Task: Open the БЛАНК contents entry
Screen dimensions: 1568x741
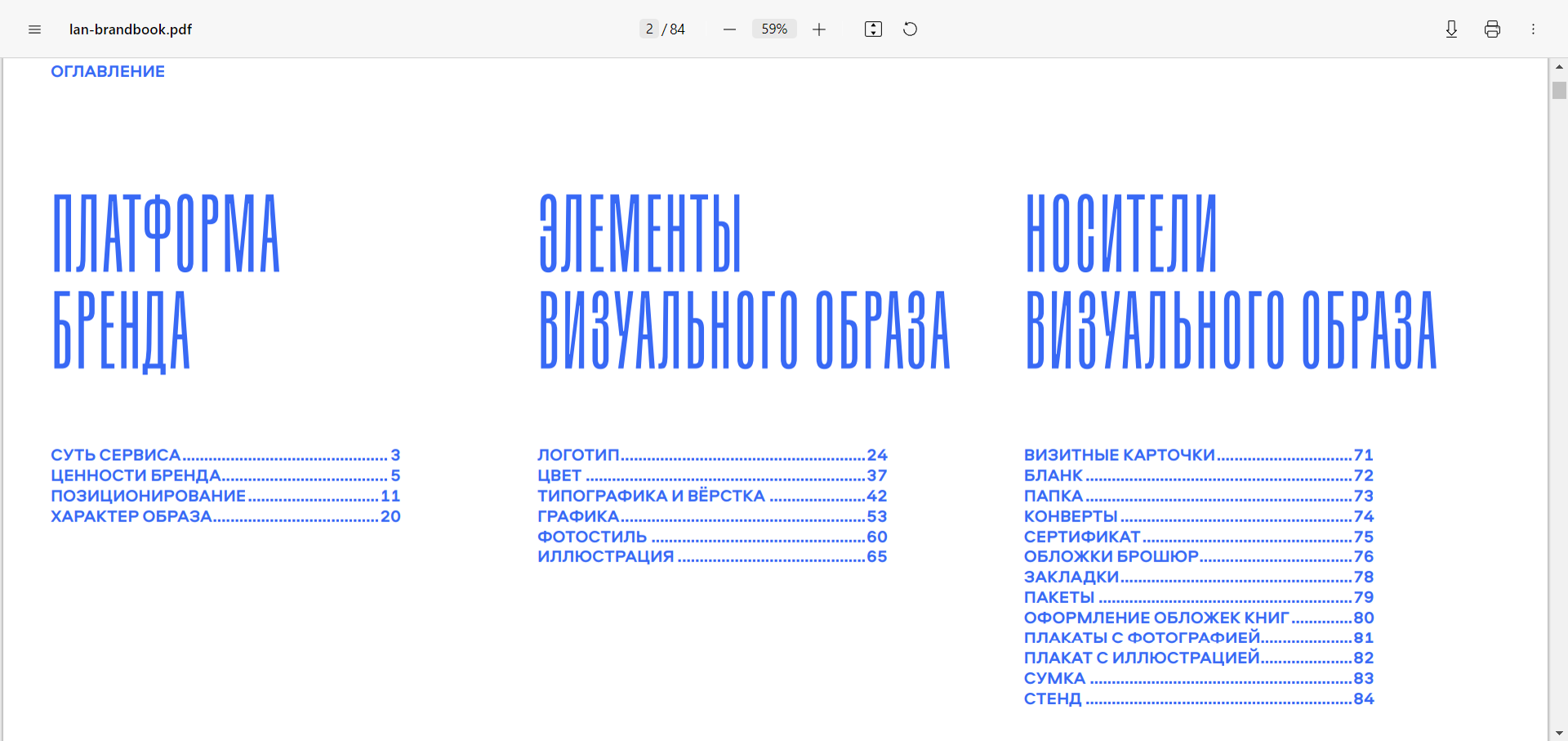Action: [1199, 475]
